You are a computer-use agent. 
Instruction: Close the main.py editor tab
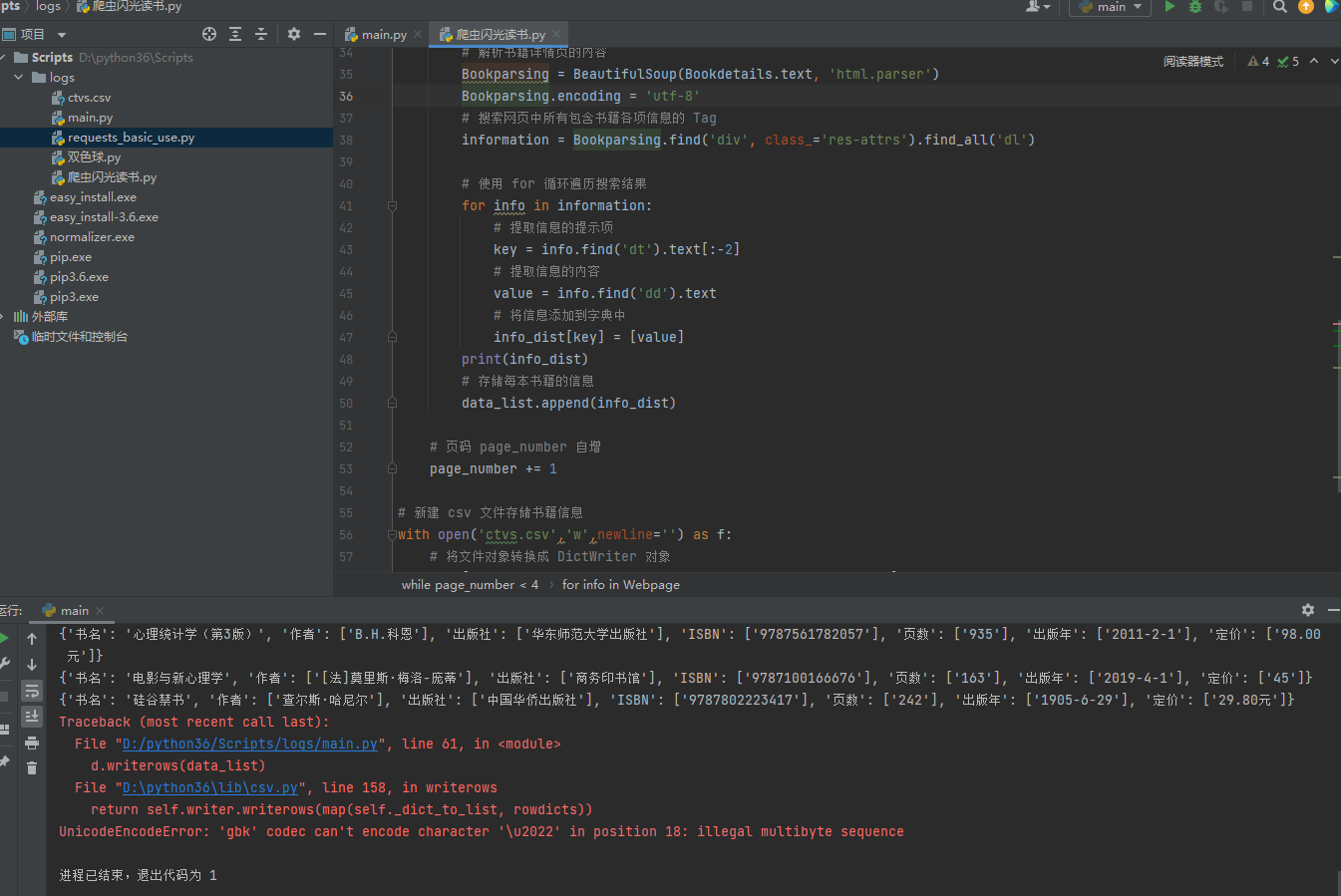click(418, 34)
